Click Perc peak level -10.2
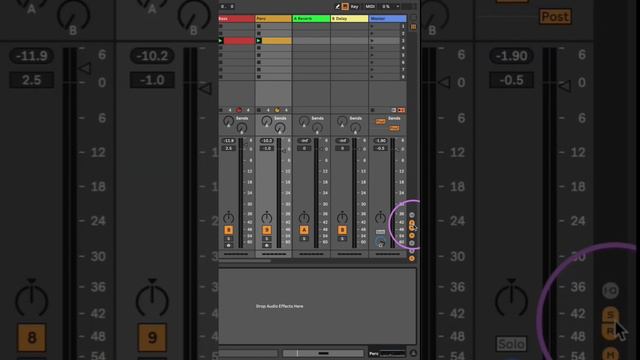 click(x=267, y=141)
